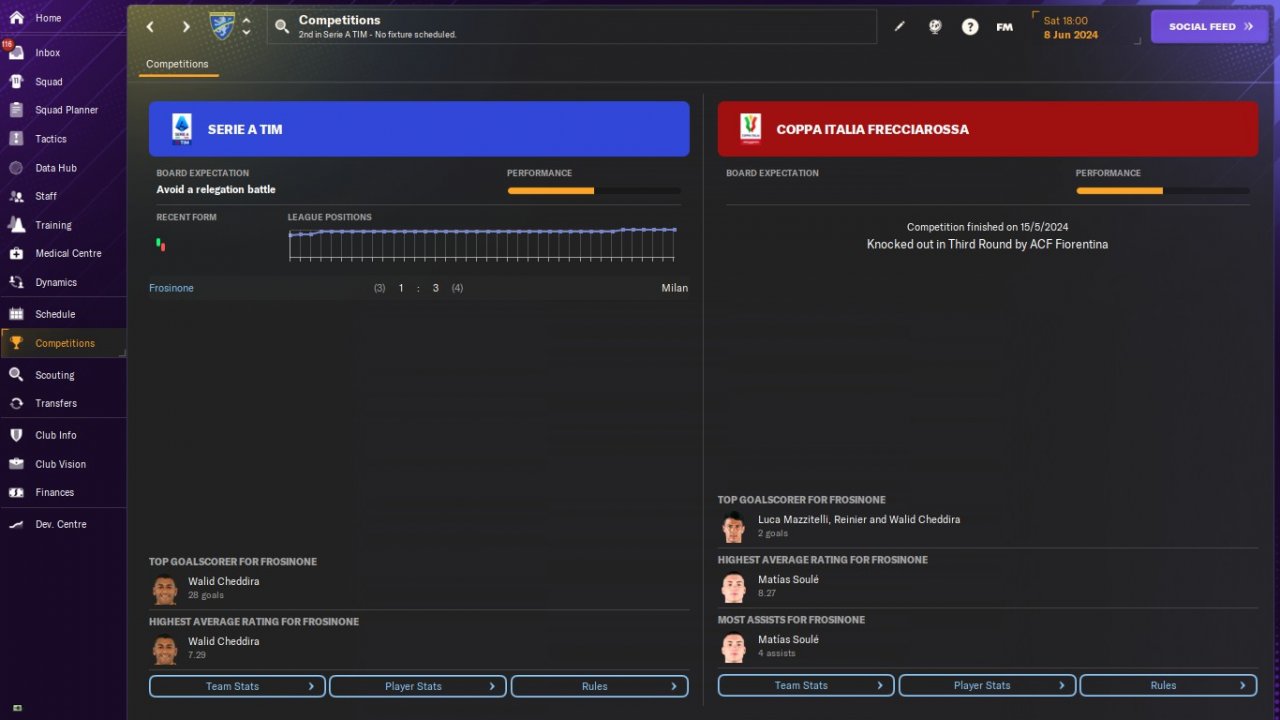Click 'Luca Mazzitelli, Reinier and Walid Cheddira' text
Image resolution: width=1280 pixels, height=720 pixels.
[859, 520]
